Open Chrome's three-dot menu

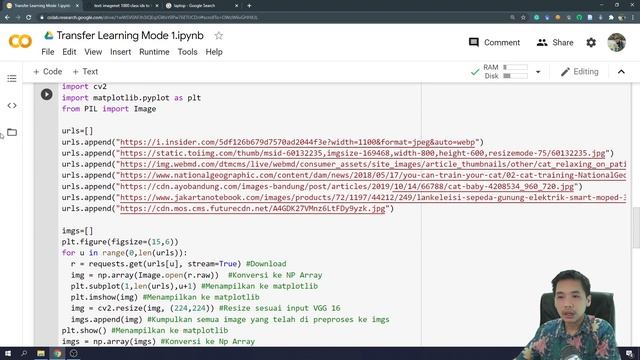(x=633, y=18)
